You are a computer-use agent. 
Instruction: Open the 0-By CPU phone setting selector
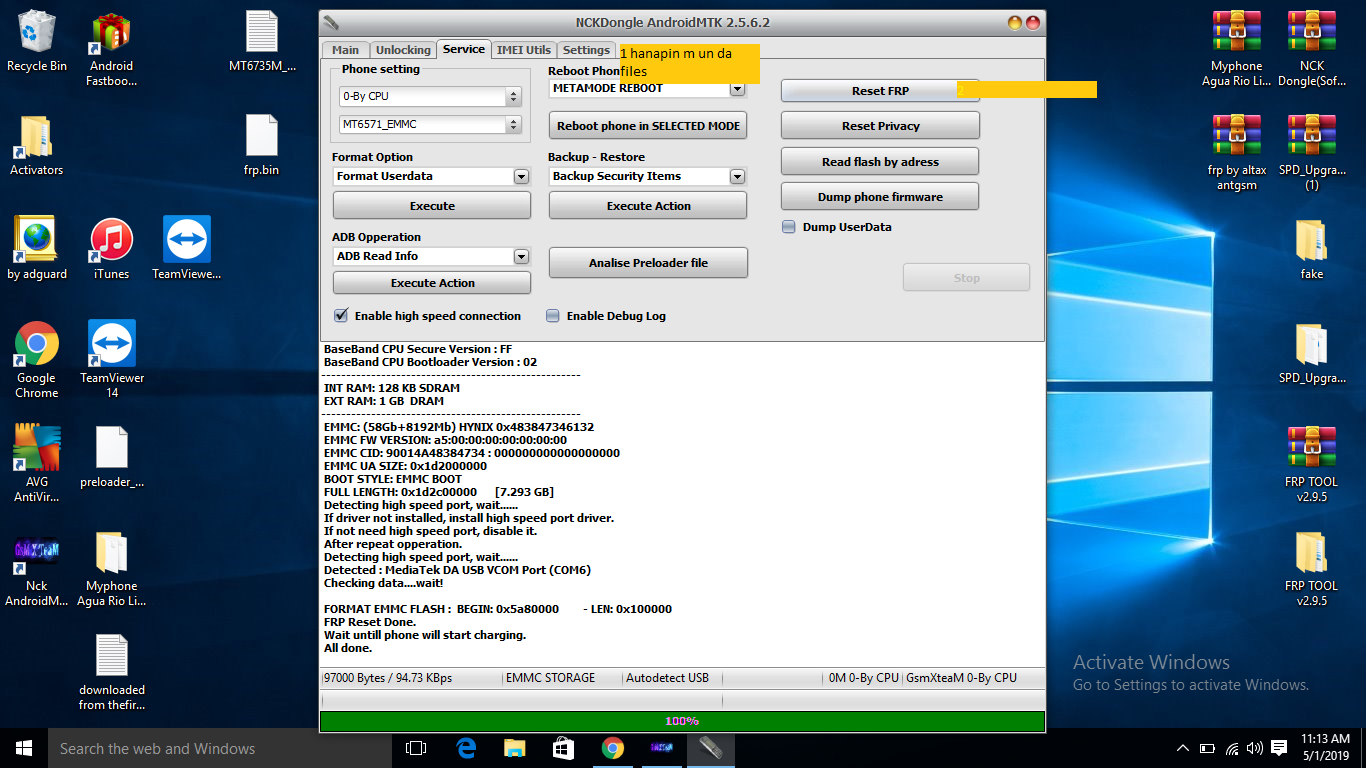(x=430, y=97)
